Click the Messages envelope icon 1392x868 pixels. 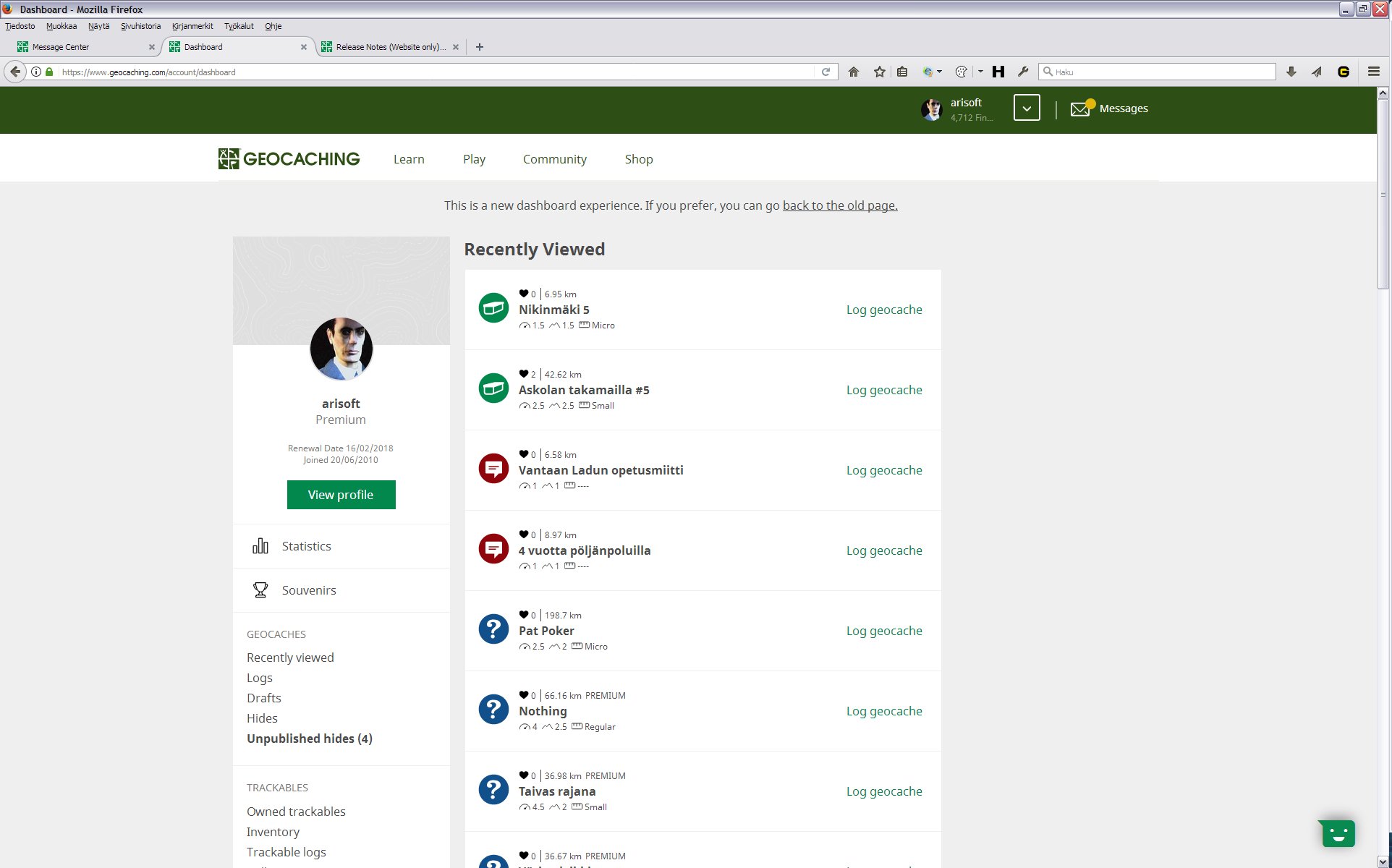[x=1080, y=109]
